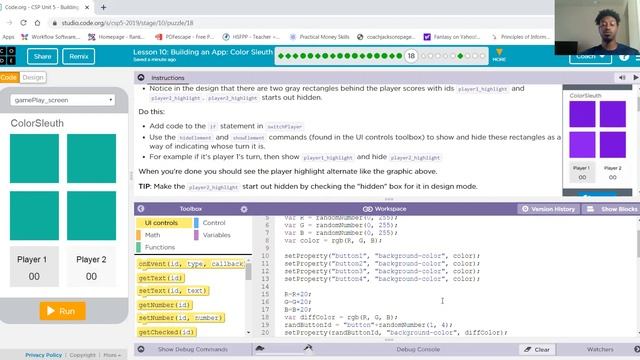
Task: Expand the Watchers panel arrow
Action: pos(636,349)
